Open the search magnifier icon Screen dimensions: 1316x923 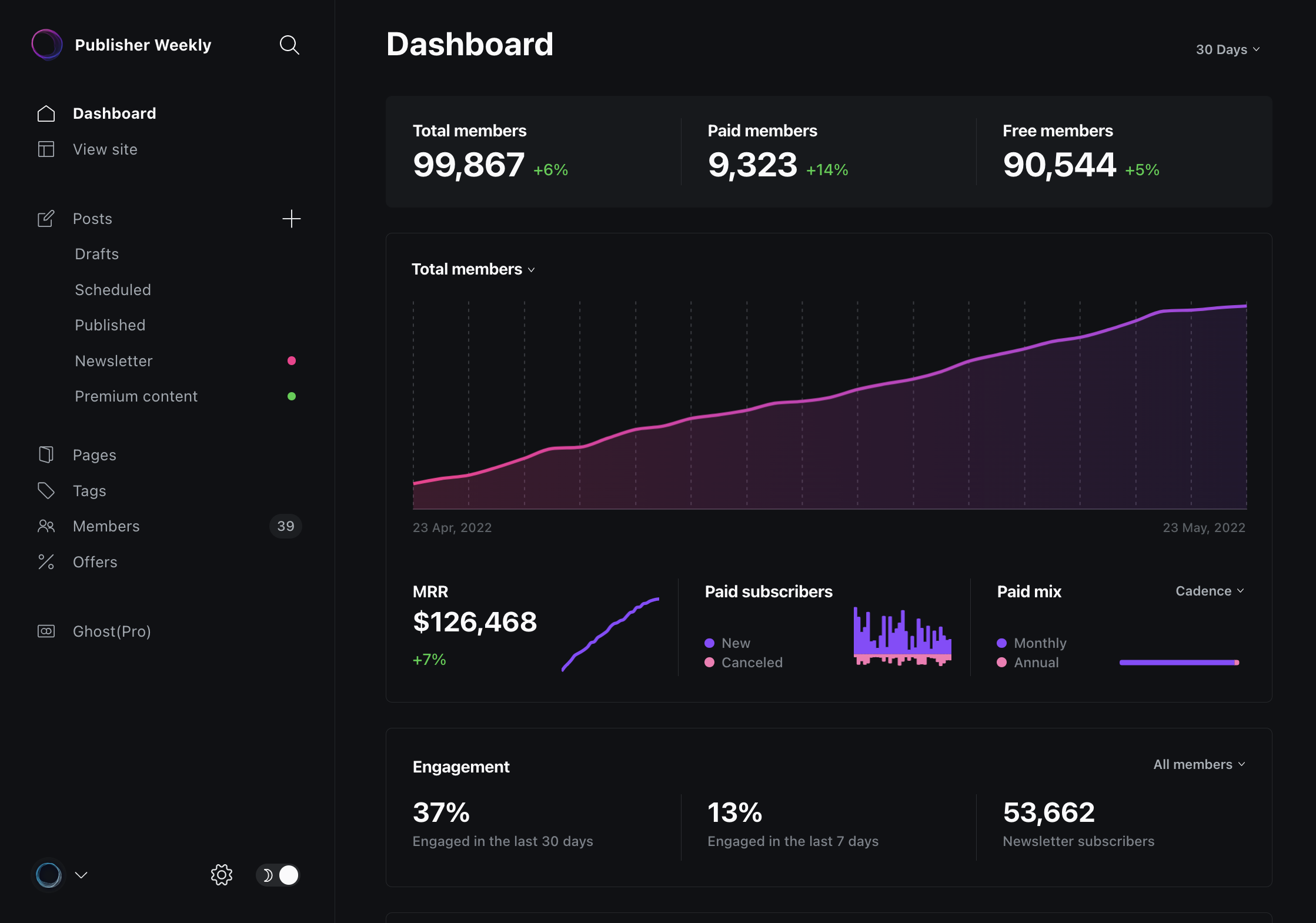point(289,45)
